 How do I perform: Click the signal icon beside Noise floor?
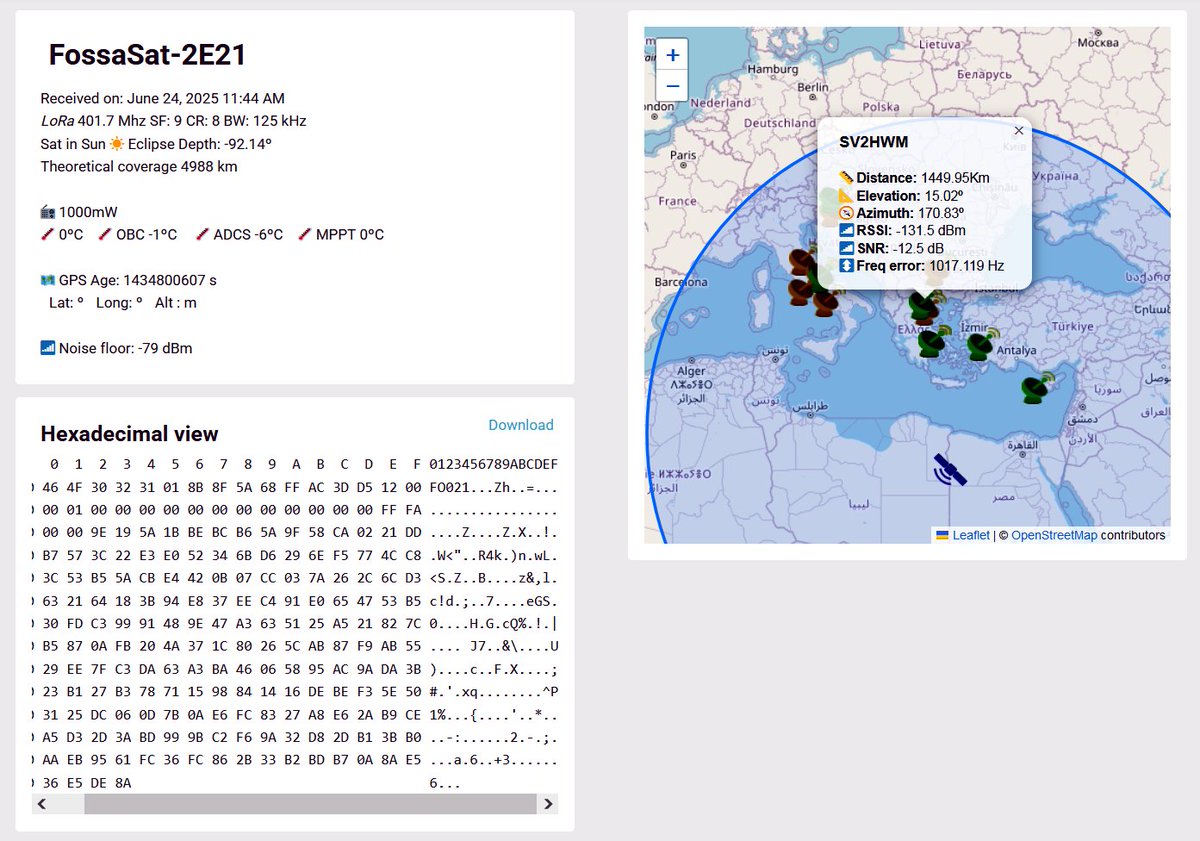pyautogui.click(x=48, y=349)
